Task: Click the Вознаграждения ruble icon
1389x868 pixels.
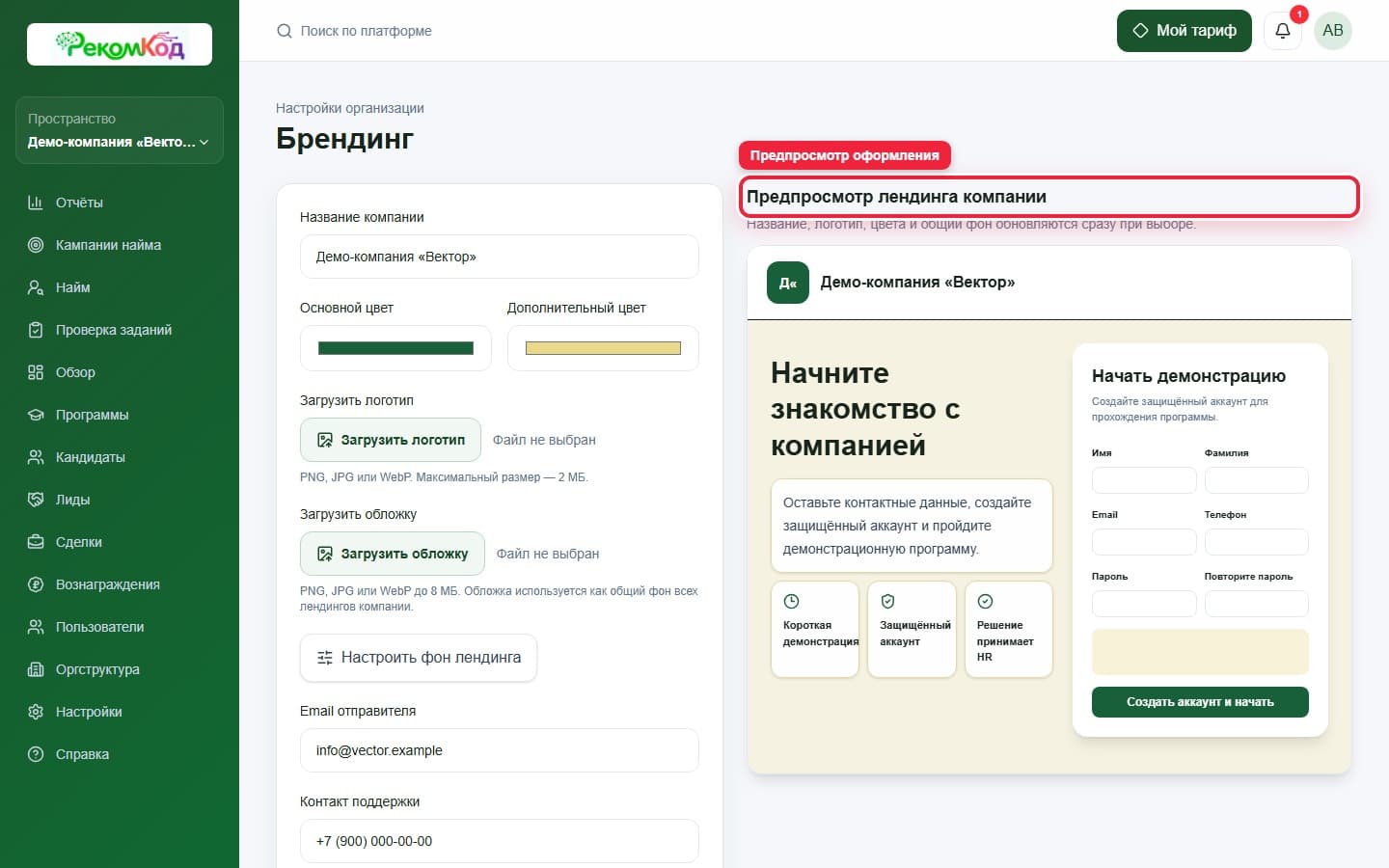Action: [36, 584]
